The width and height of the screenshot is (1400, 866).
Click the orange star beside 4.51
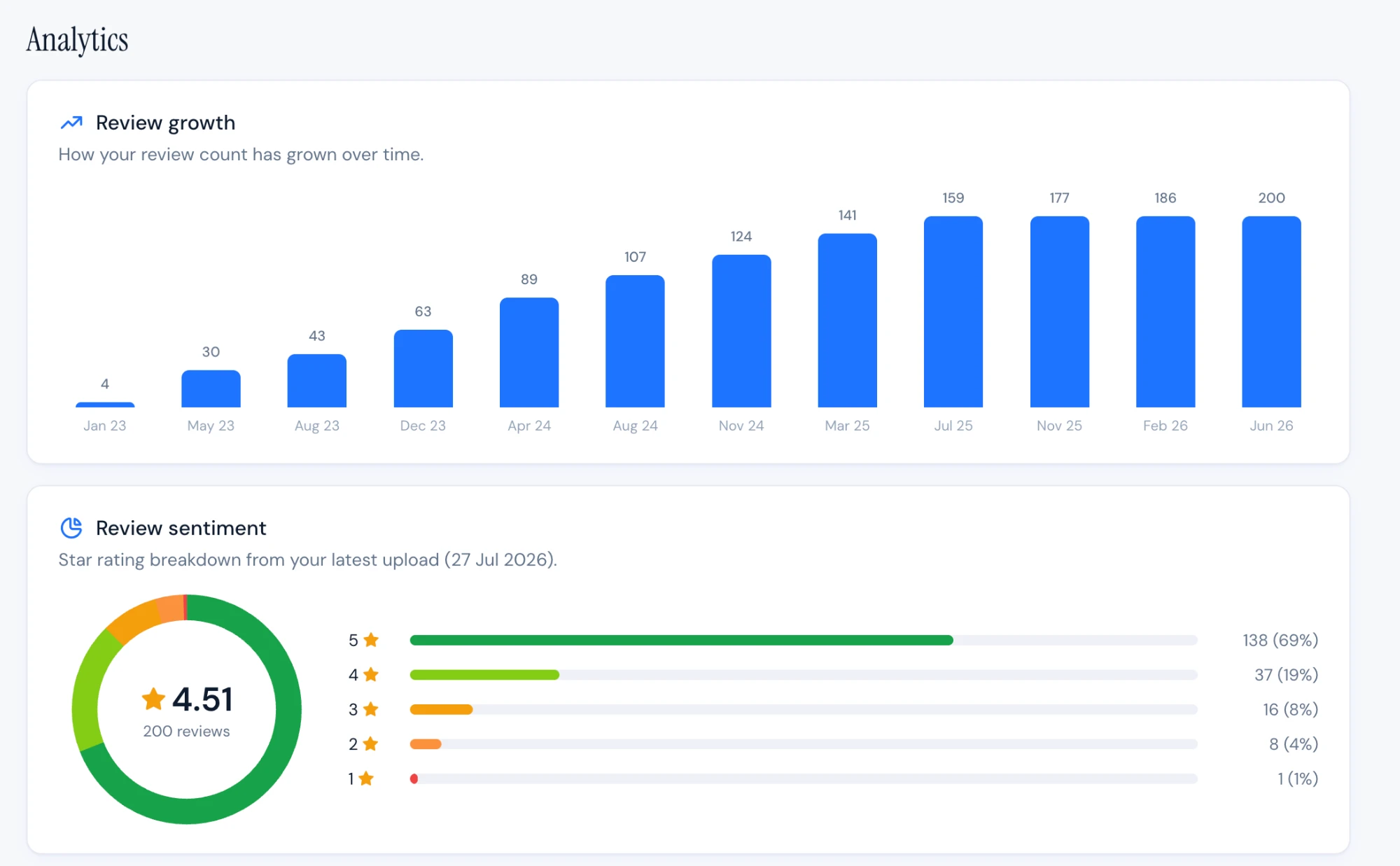coord(153,699)
